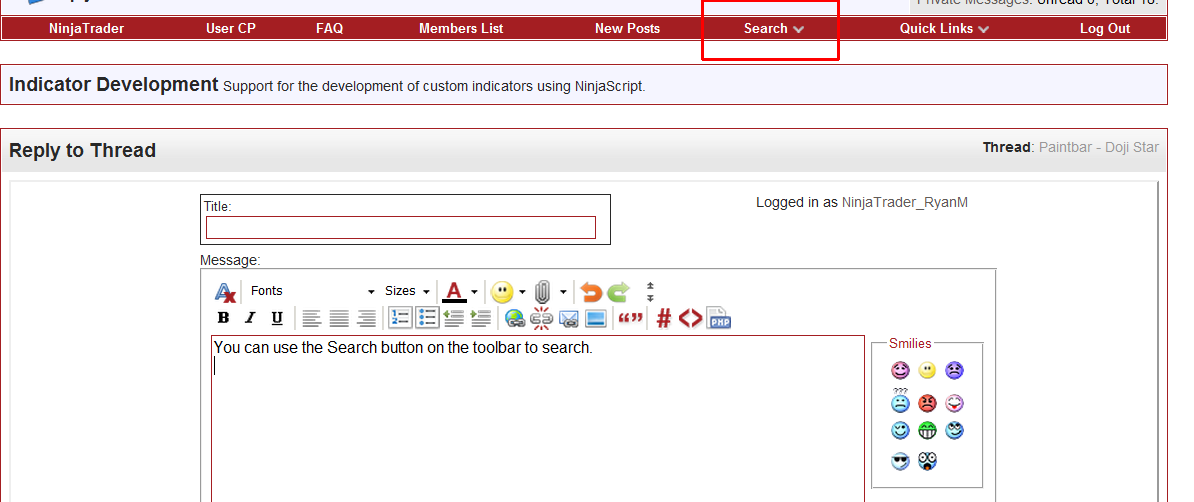Image resolution: width=1194 pixels, height=502 pixels.
Task: Expand the smiley picker dropdown arrow
Action: coord(522,292)
